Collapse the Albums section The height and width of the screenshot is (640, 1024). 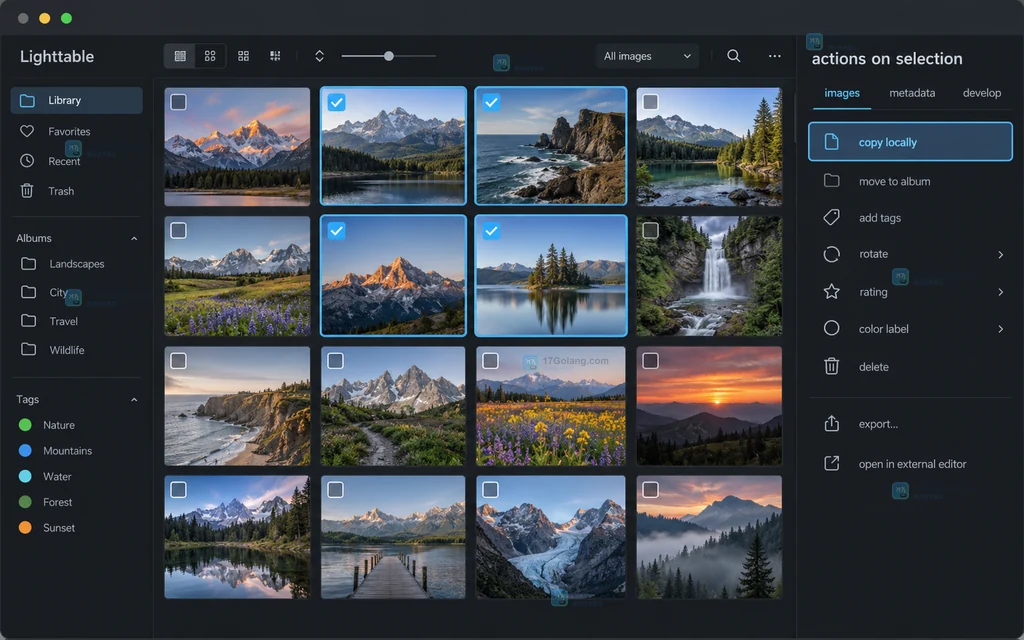pyautogui.click(x=134, y=238)
